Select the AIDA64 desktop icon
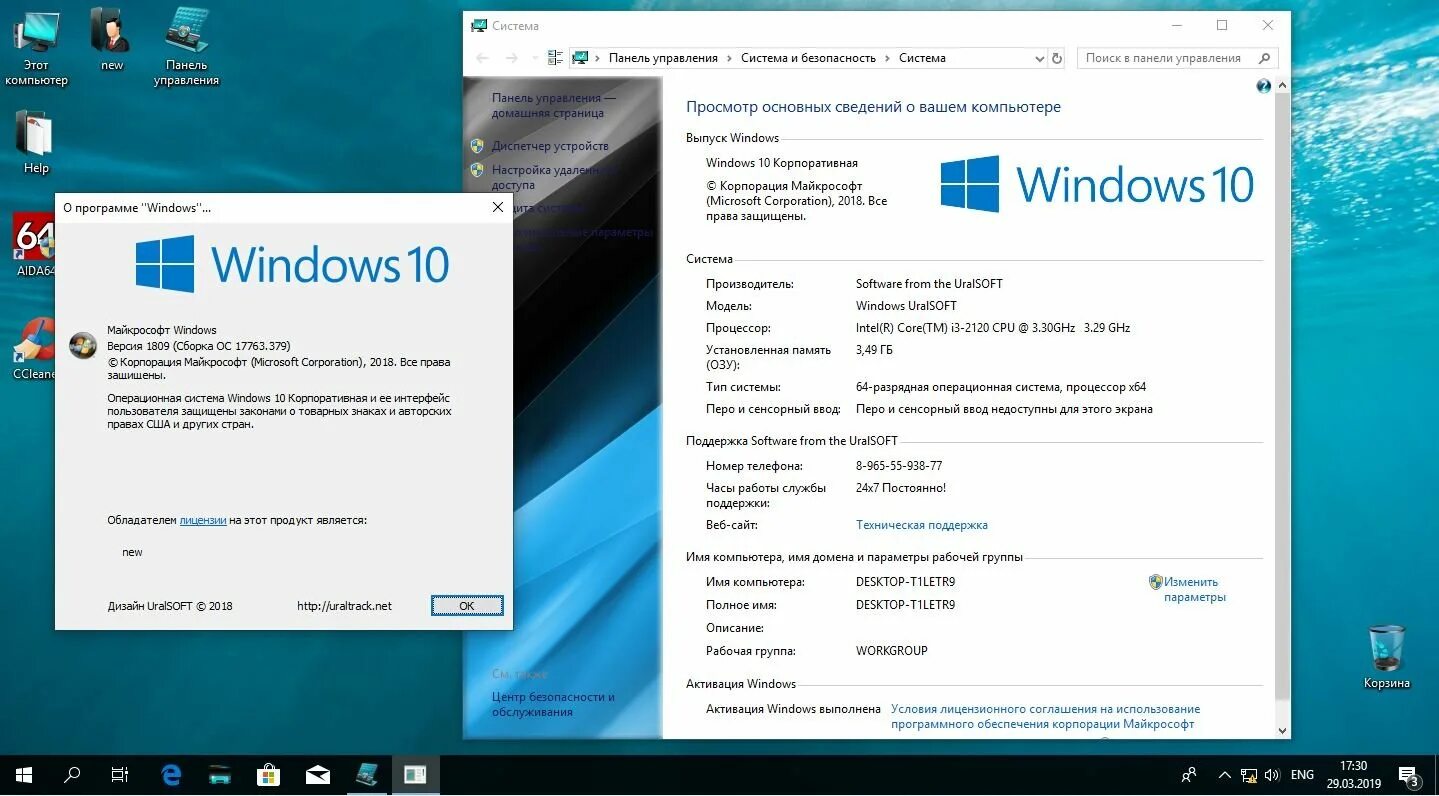The height and width of the screenshot is (796, 1439). coord(35,245)
